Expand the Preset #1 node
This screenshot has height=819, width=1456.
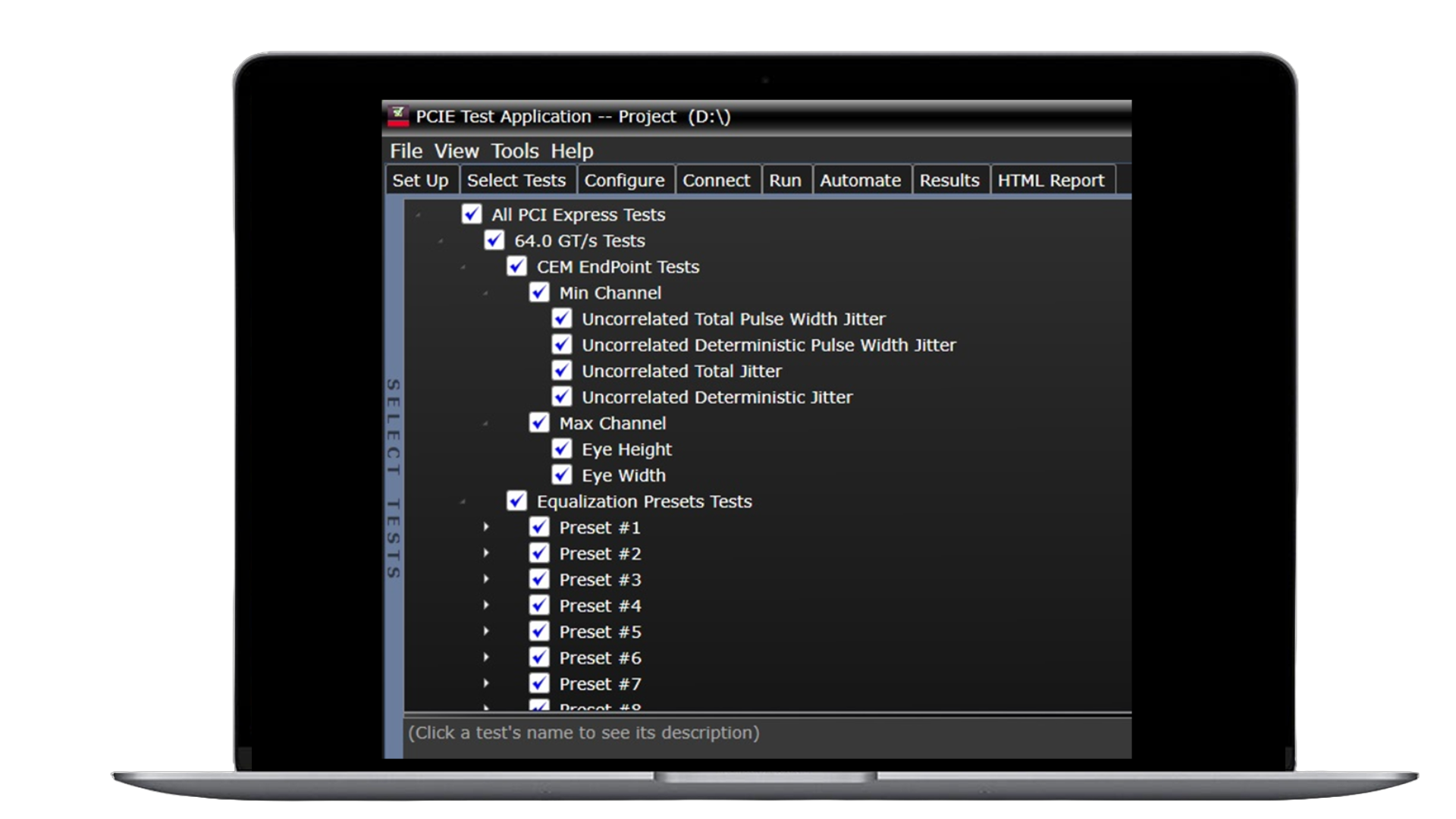pos(486,527)
